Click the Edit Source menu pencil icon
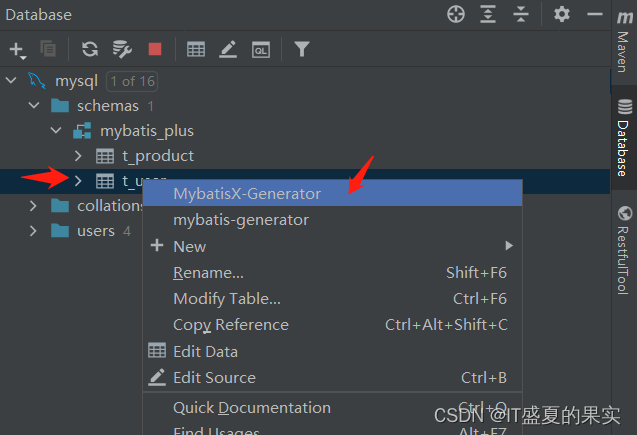Screen dimensions: 637x435 click(x=157, y=377)
